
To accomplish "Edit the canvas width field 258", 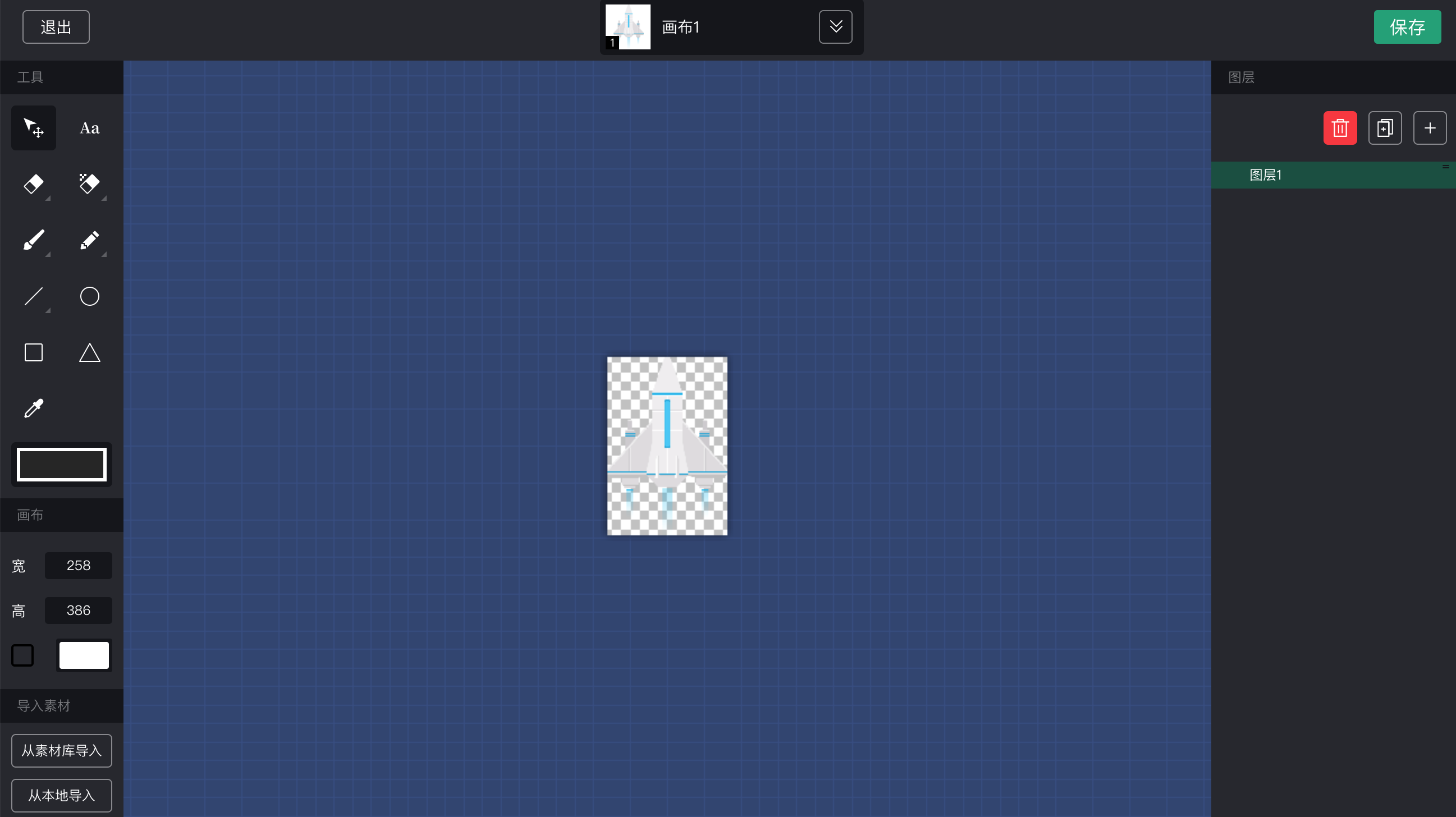I will click(79, 565).
